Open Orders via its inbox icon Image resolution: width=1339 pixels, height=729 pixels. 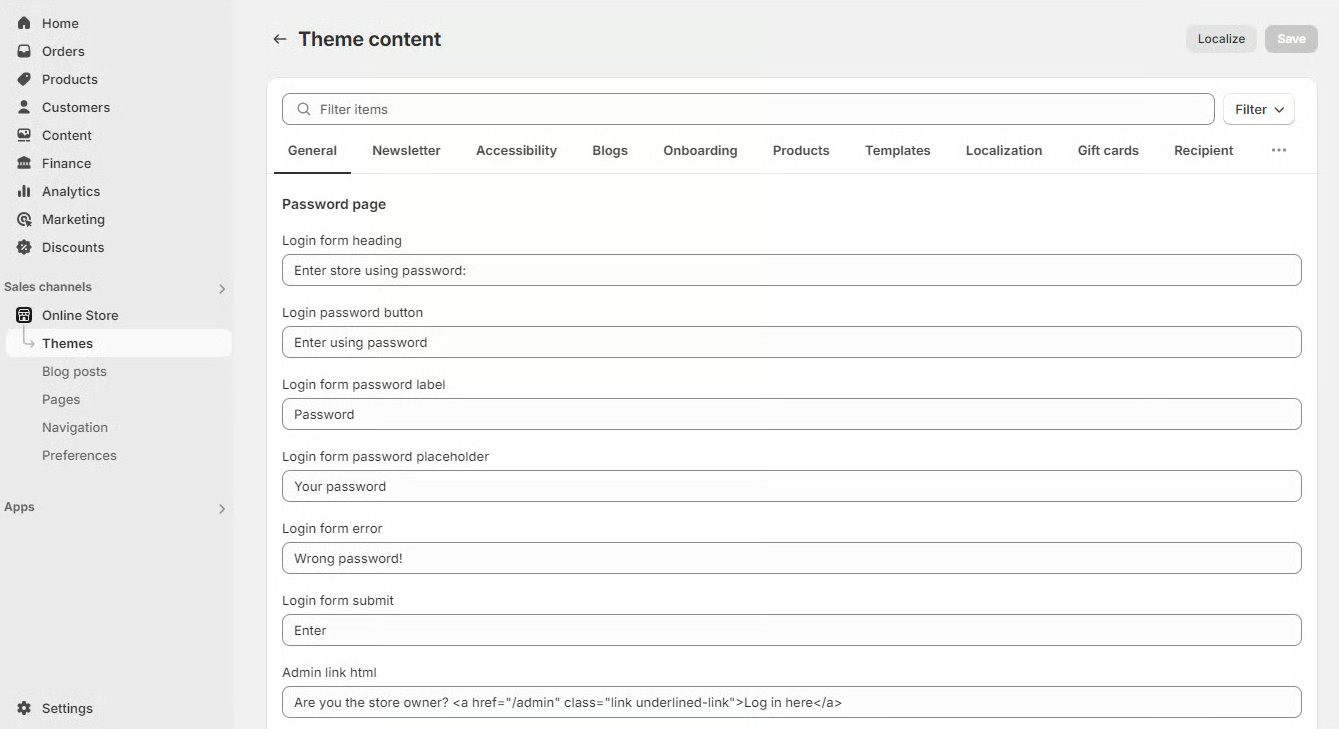(24, 51)
